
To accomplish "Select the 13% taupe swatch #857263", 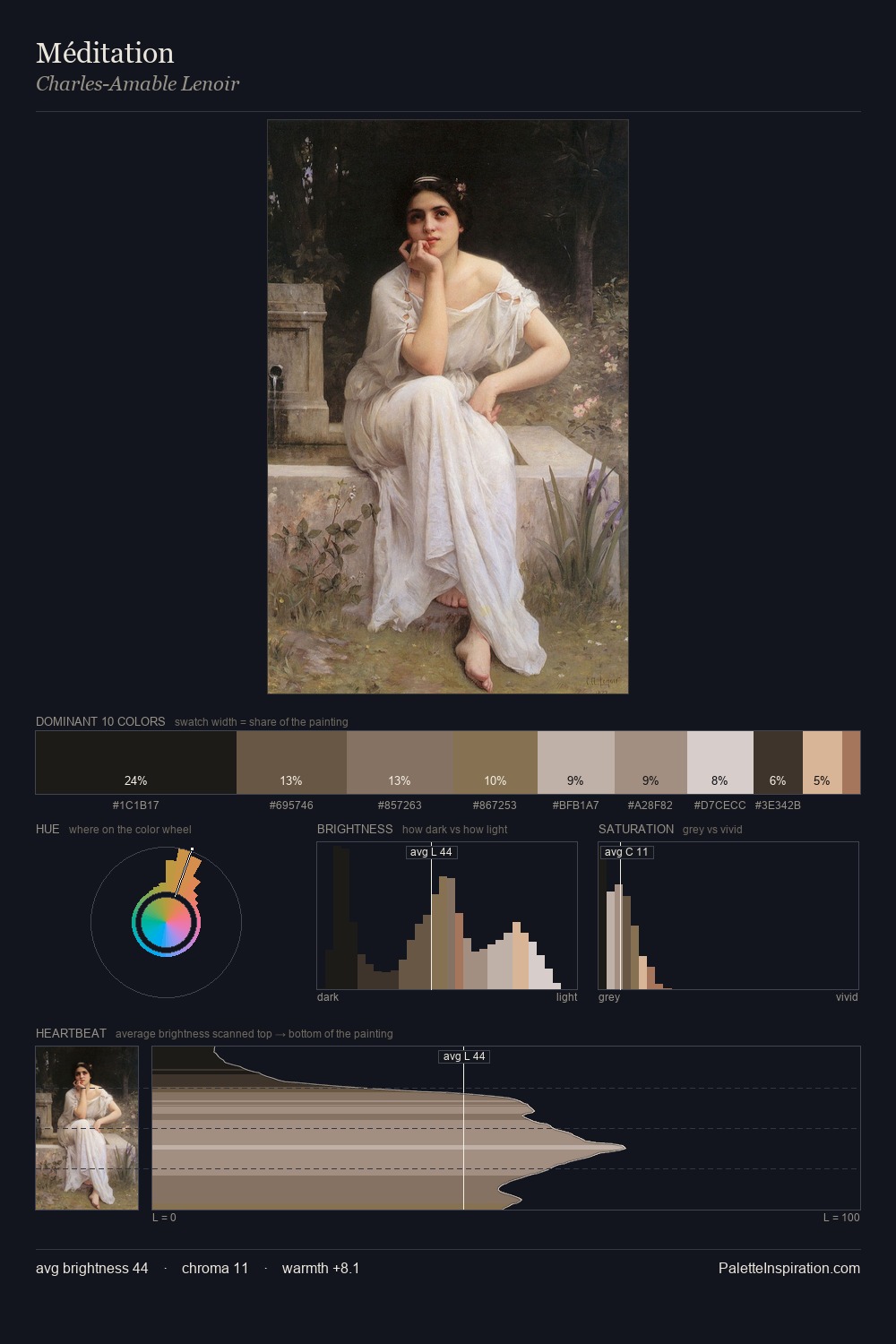I will coord(400,762).
